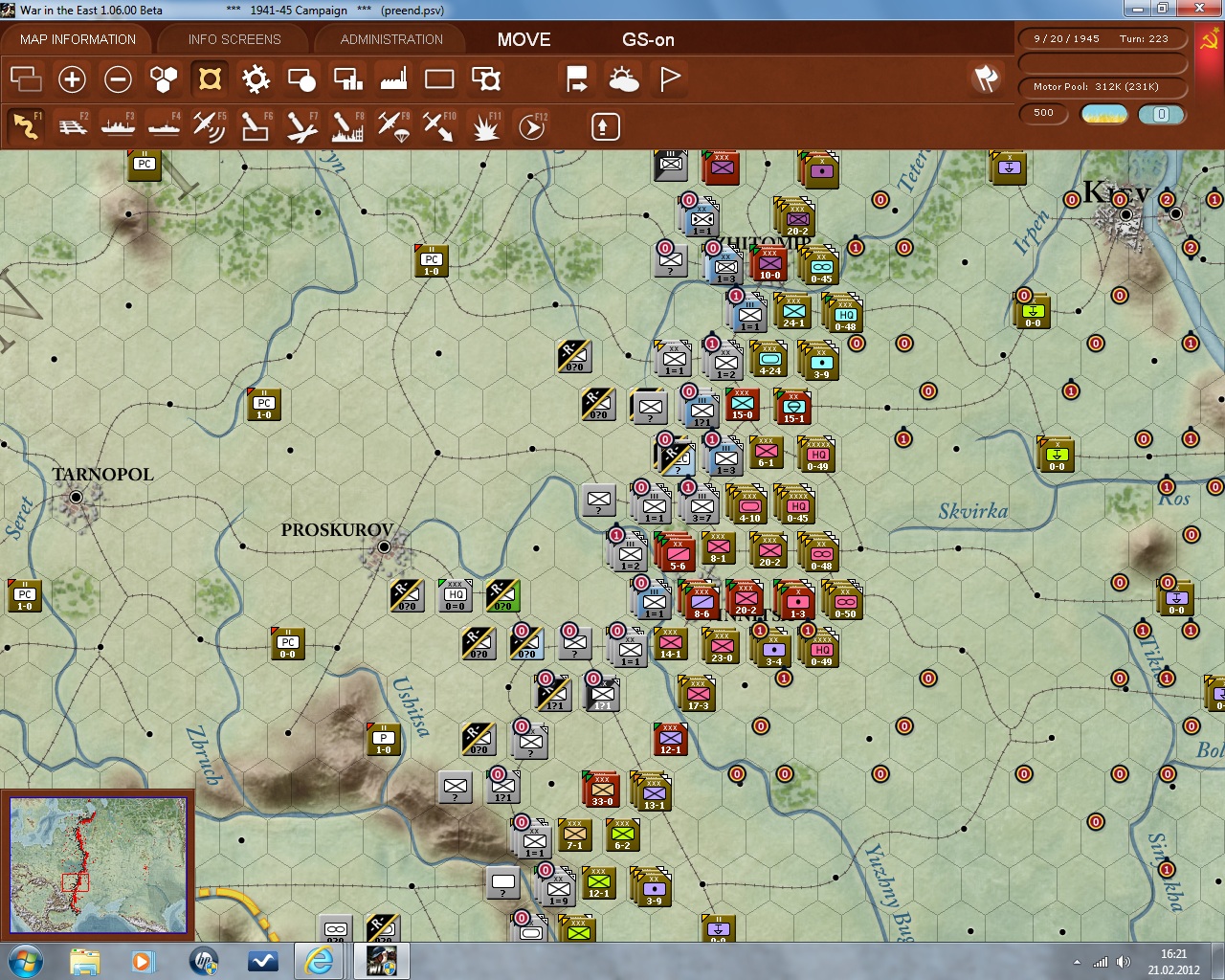1225x980 pixels.
Task: Toggle the blue 0 indicator pill
Action: pyautogui.click(x=1161, y=114)
